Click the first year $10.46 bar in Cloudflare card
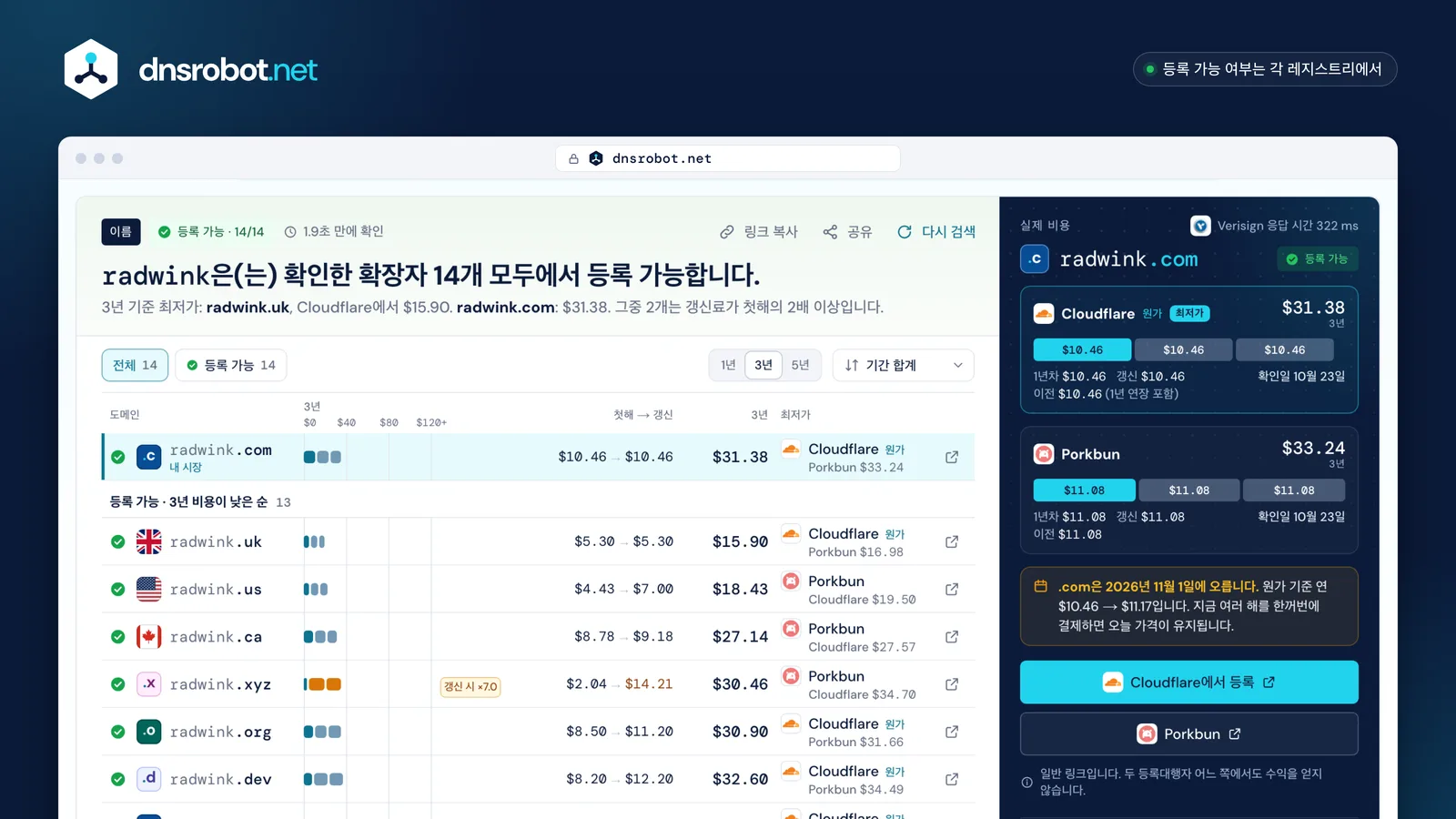This screenshot has height=819, width=1456. (x=1083, y=349)
